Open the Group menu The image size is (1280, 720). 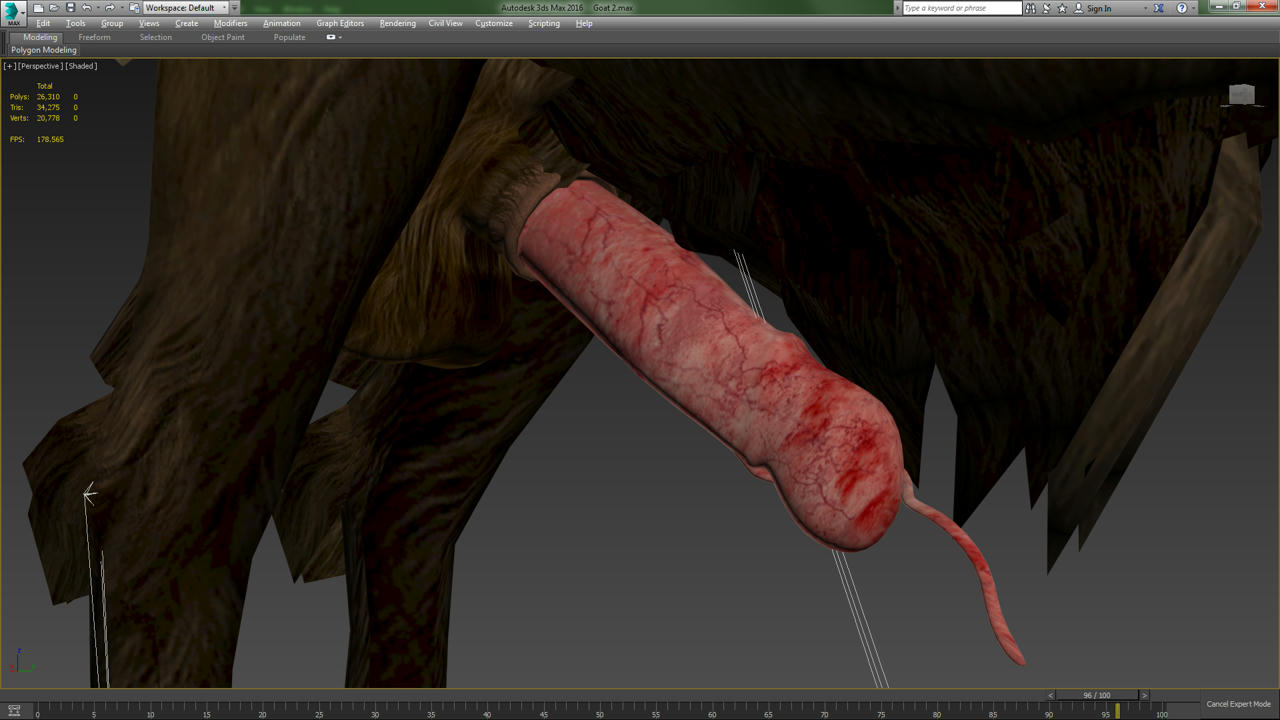click(112, 23)
